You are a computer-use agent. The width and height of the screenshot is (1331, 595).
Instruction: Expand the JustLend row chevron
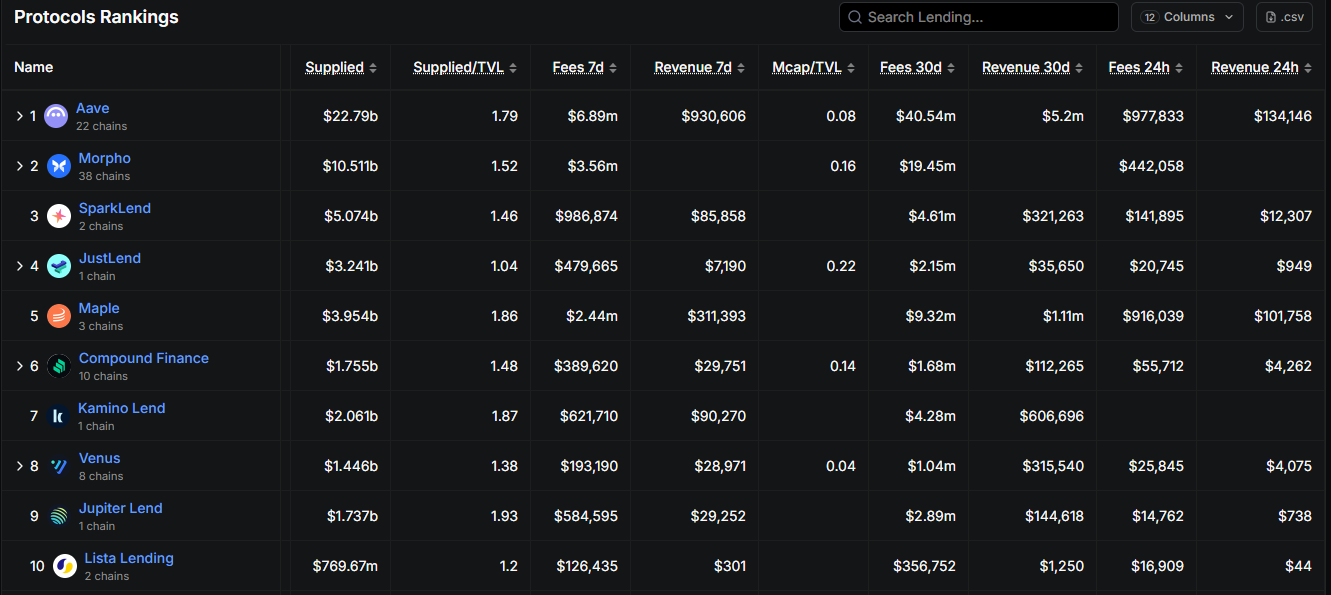point(19,266)
